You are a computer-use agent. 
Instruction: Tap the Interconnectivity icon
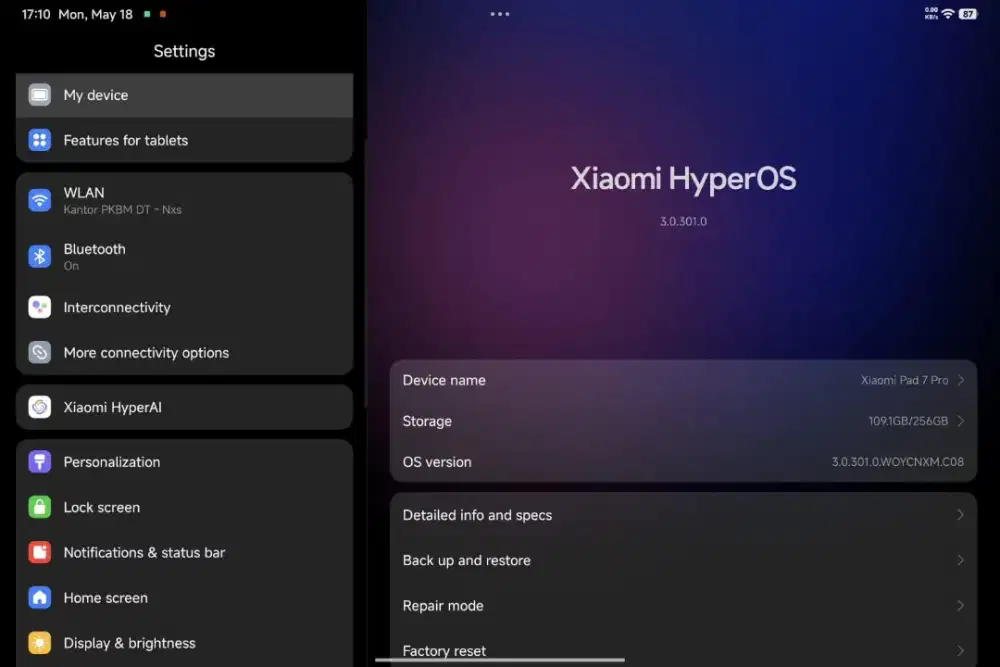pyautogui.click(x=40, y=307)
